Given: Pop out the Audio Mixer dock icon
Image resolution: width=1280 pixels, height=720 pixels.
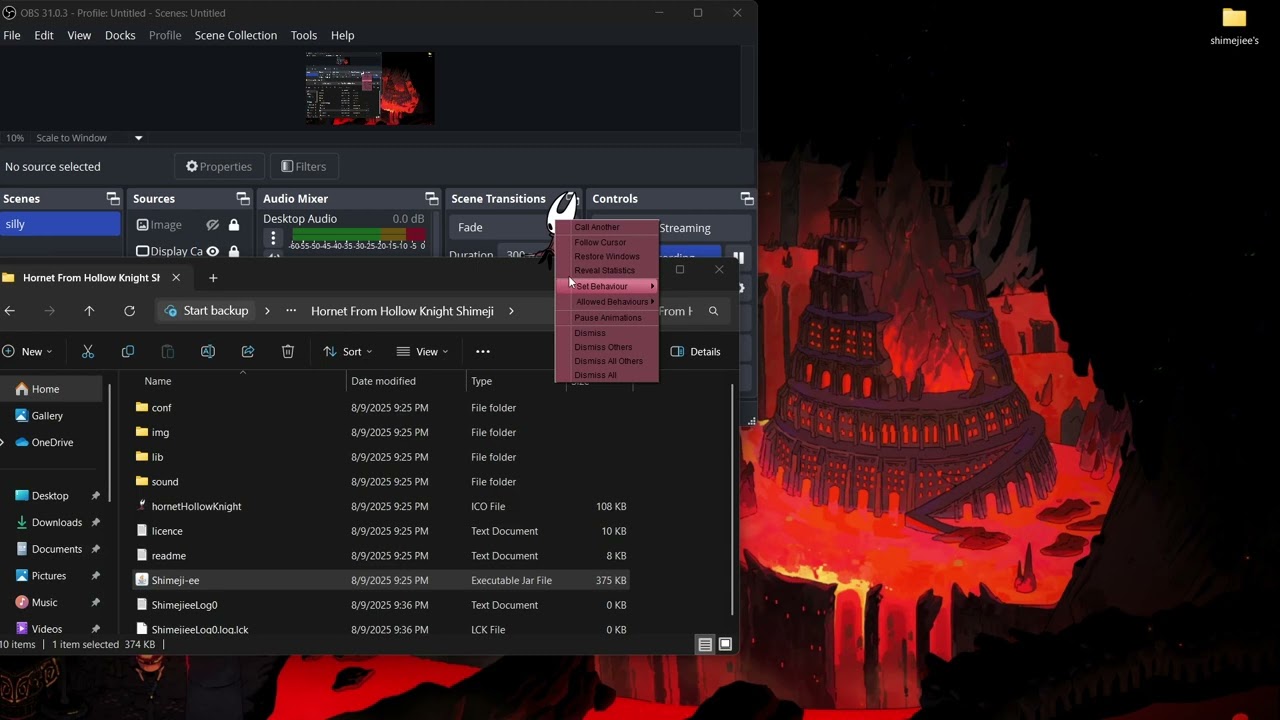Looking at the screenshot, I should coord(431,199).
